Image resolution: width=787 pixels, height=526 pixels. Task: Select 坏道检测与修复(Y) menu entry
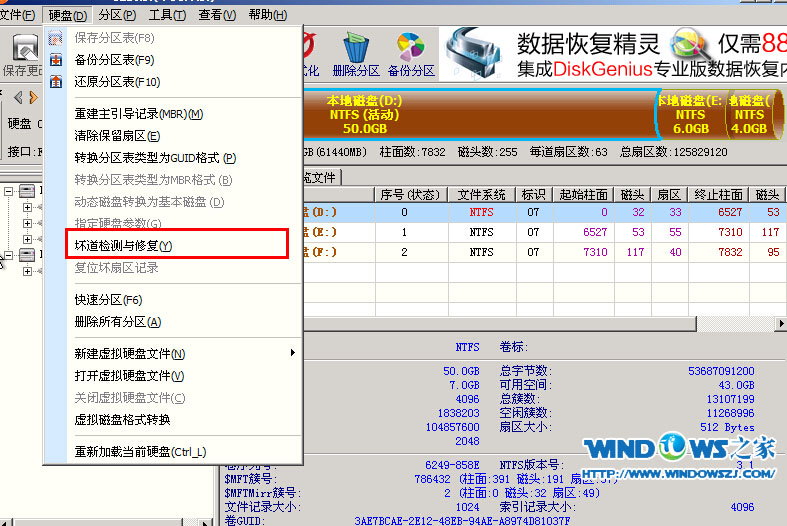click(x=124, y=245)
